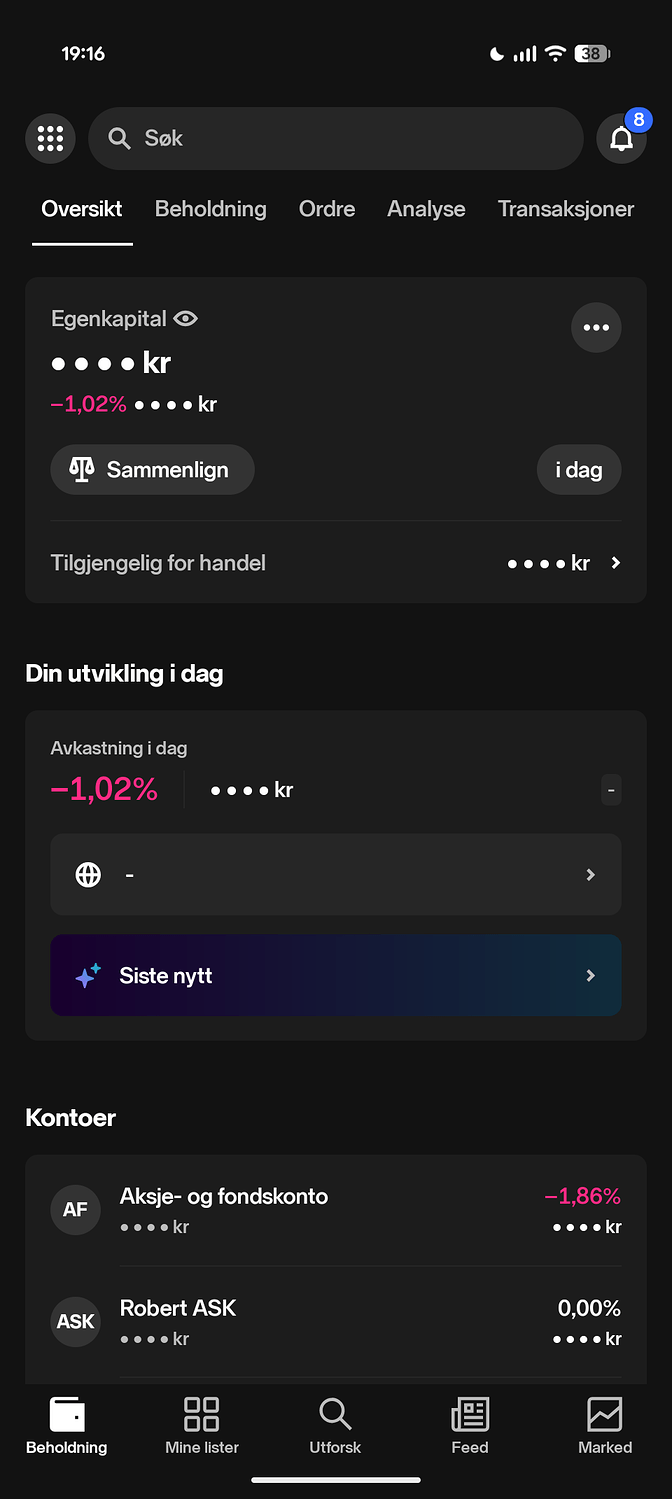
Task: Click the search magnifier icon
Action: click(119, 138)
